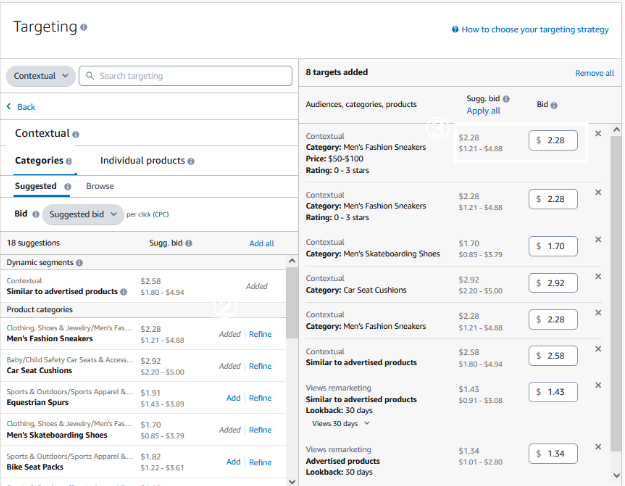Refine the Bike Seat Packs category
This screenshot has height=486, width=625.
(260, 462)
